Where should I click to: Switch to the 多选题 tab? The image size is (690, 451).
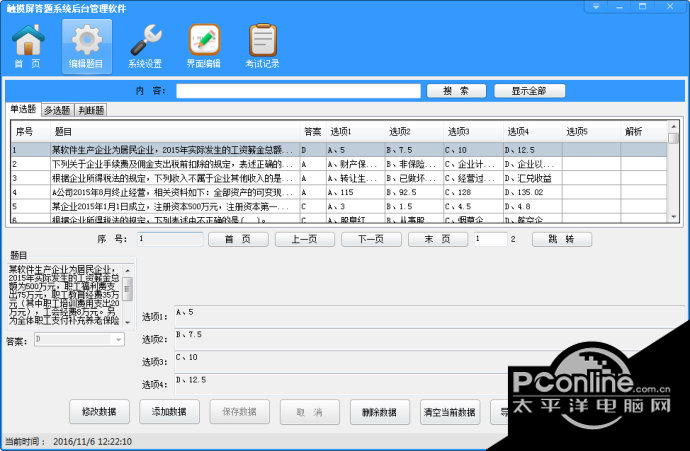point(57,110)
